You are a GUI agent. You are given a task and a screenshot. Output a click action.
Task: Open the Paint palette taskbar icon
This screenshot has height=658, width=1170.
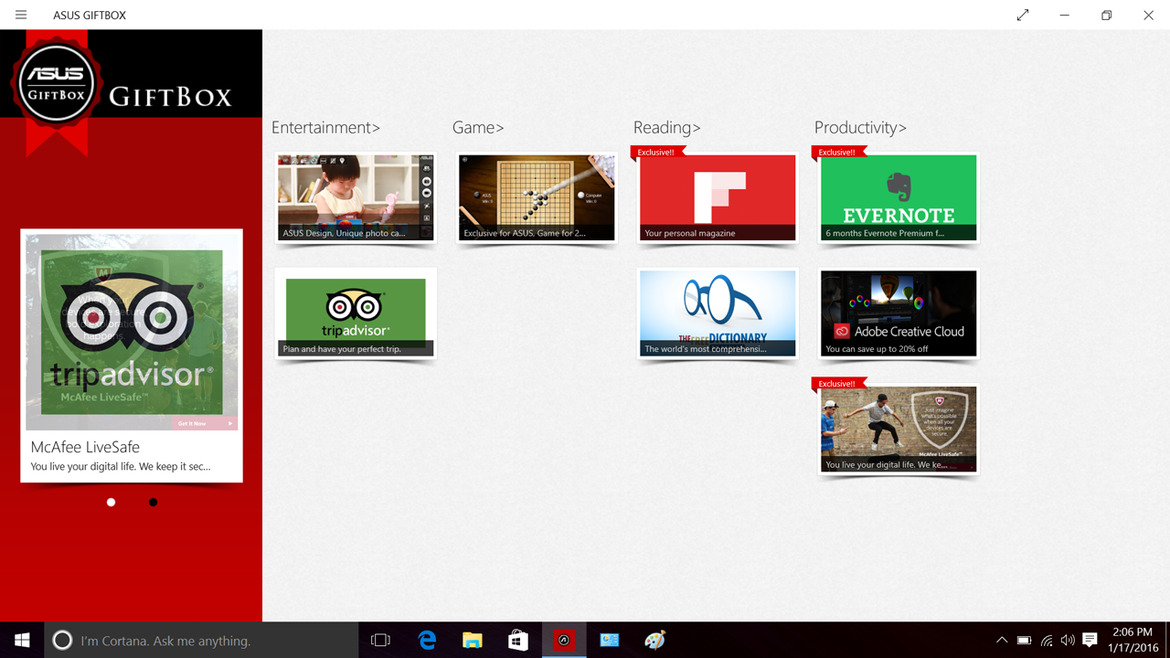[655, 640]
